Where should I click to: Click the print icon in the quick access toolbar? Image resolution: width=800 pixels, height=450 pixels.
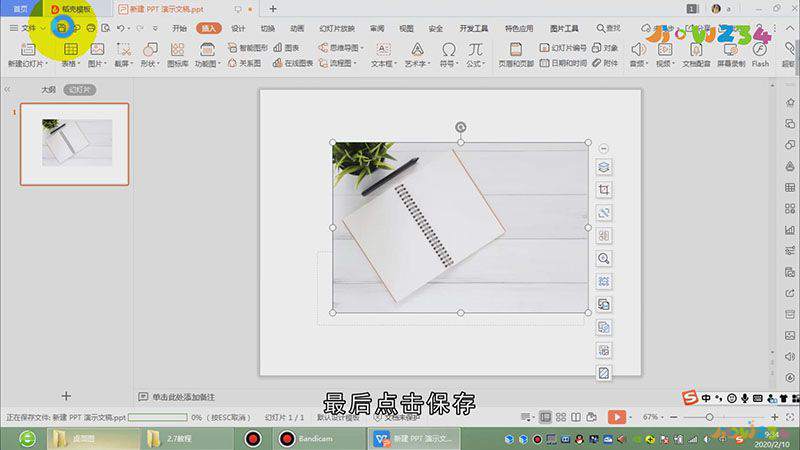(91, 28)
